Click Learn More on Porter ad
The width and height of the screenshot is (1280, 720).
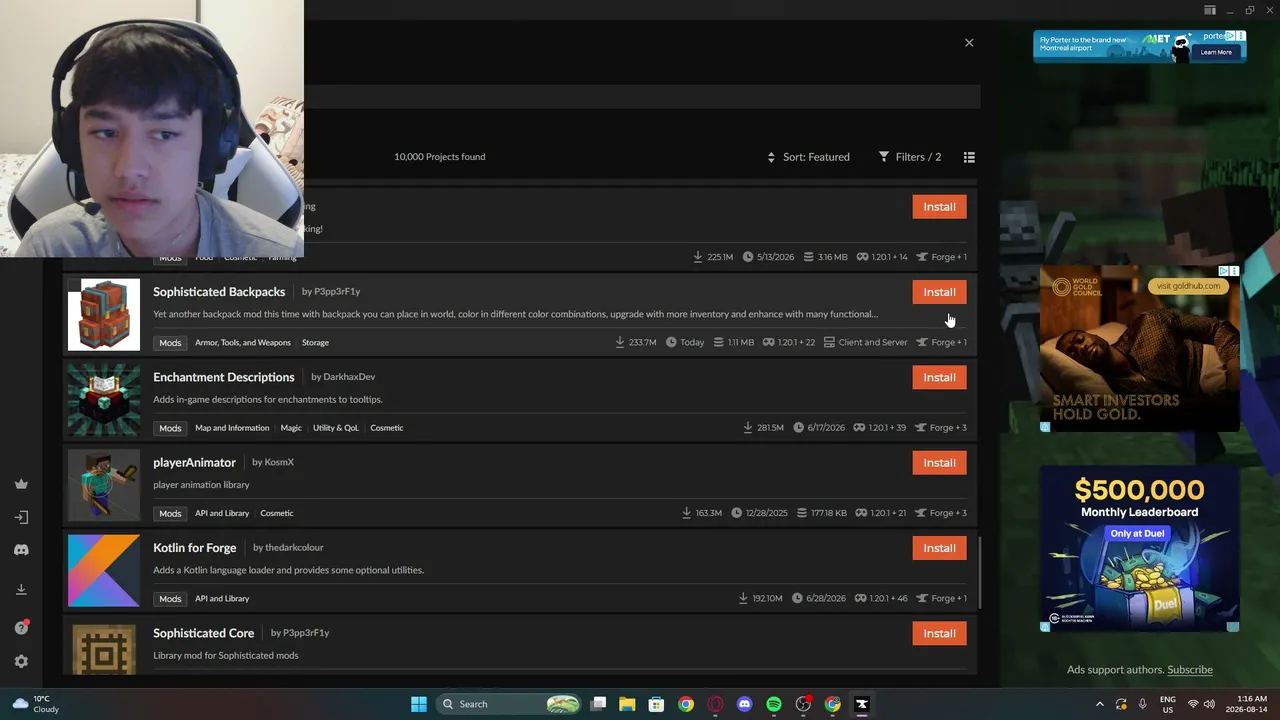1216,52
